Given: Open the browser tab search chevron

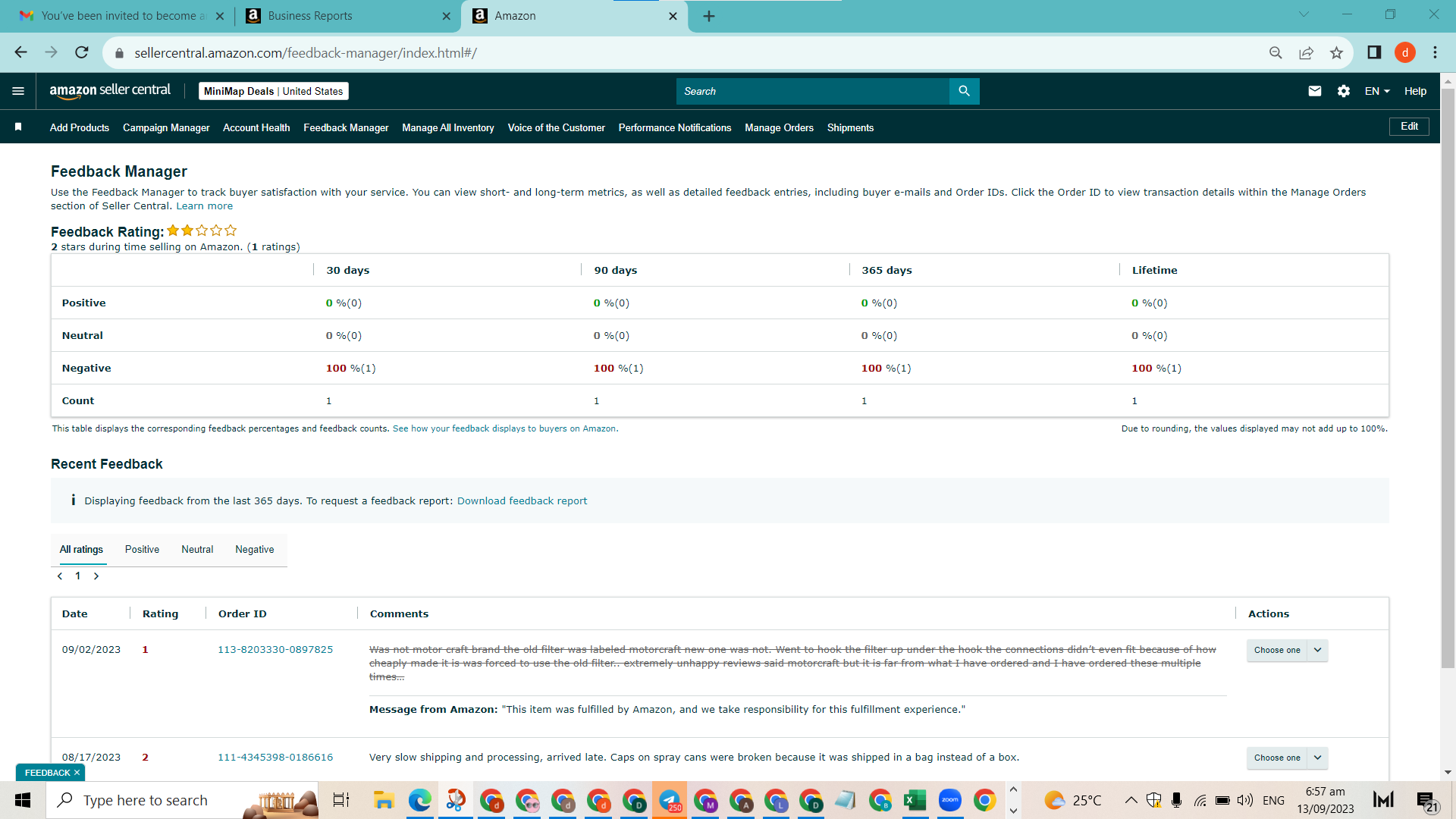Looking at the screenshot, I should point(1304,14).
